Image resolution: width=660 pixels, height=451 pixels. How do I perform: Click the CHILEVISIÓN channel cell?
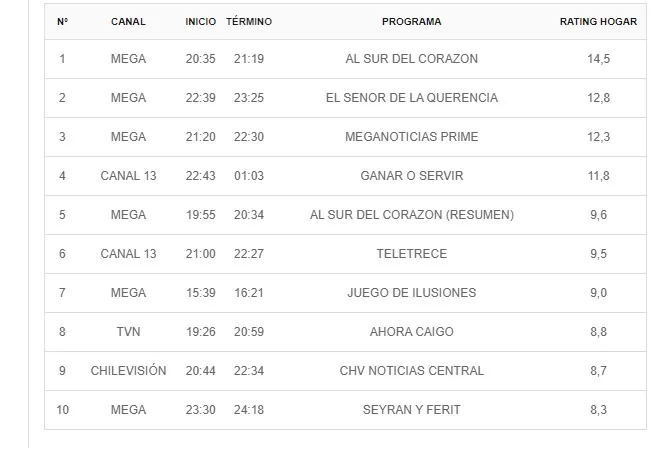pyautogui.click(x=128, y=371)
